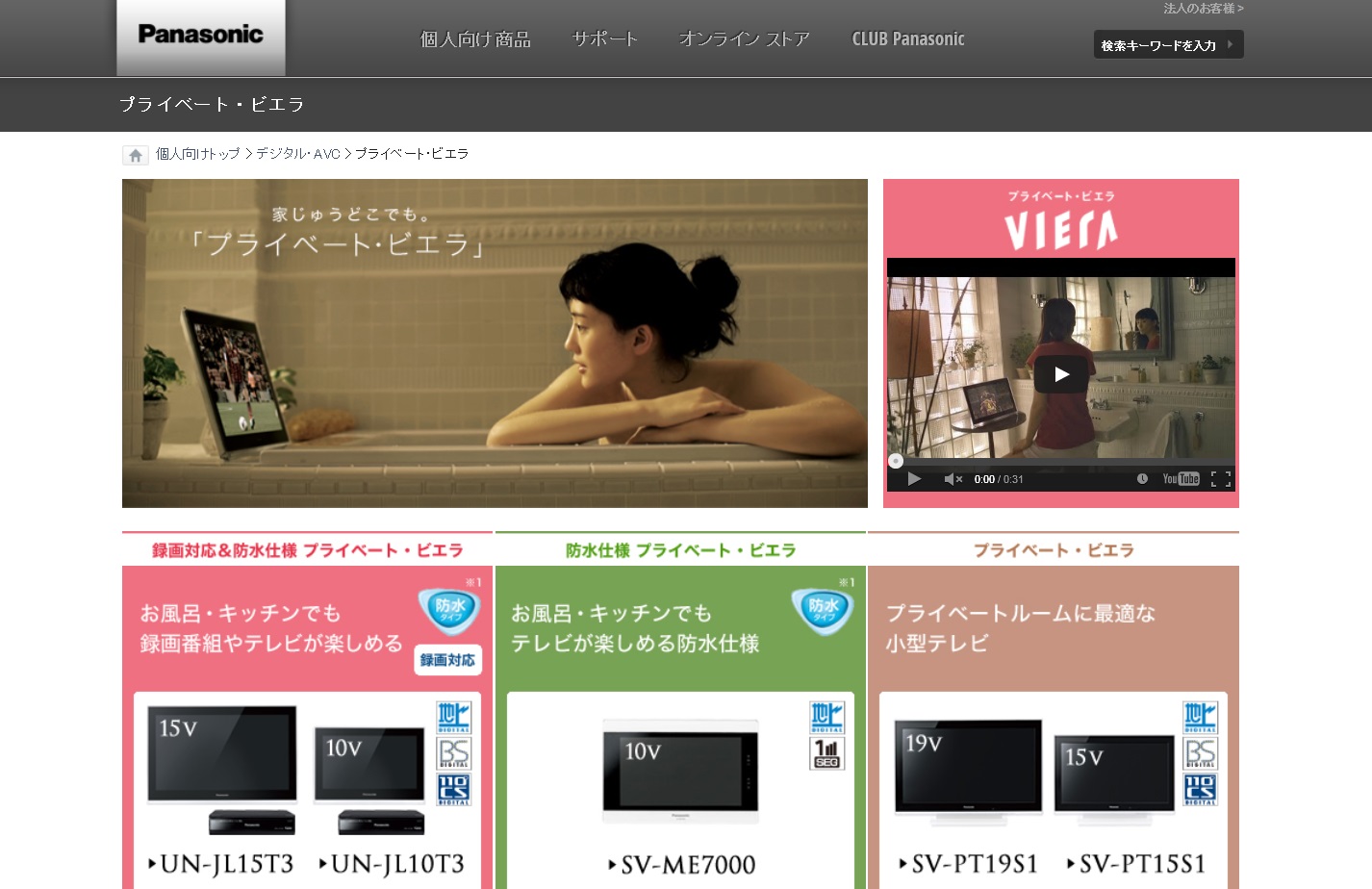Click the 防水 badge in the green panel
Viewport: 1372px width, 889px height.
click(x=823, y=610)
